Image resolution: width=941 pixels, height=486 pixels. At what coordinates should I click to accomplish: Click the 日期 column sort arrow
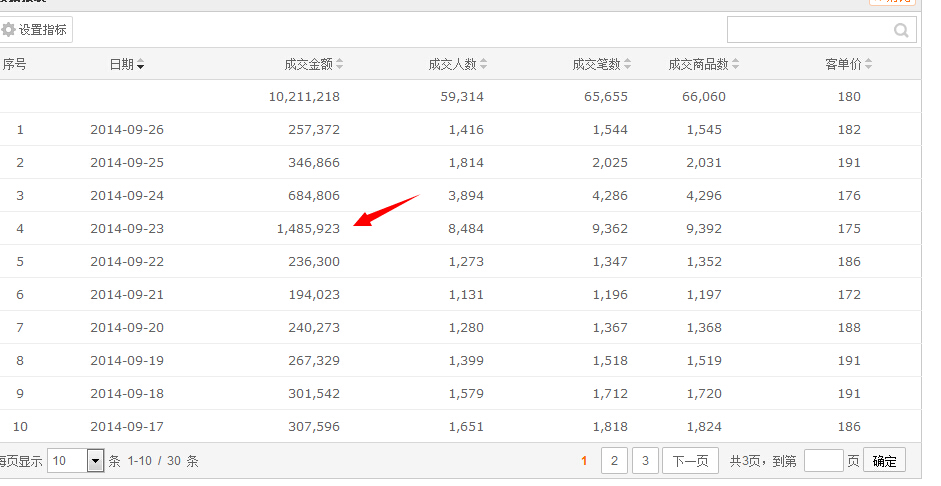coord(141,65)
